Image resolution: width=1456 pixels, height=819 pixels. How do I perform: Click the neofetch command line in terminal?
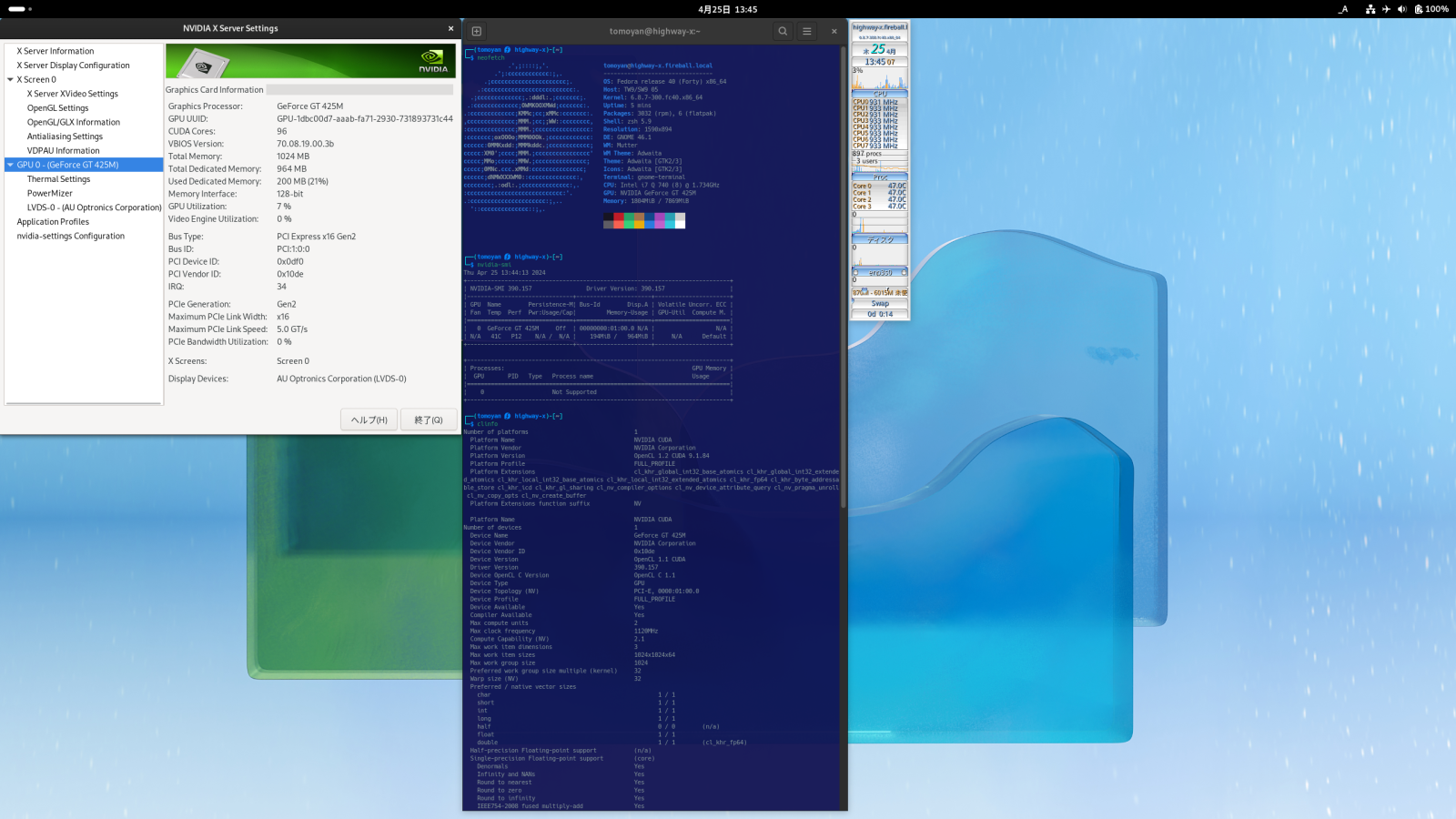(x=490, y=57)
